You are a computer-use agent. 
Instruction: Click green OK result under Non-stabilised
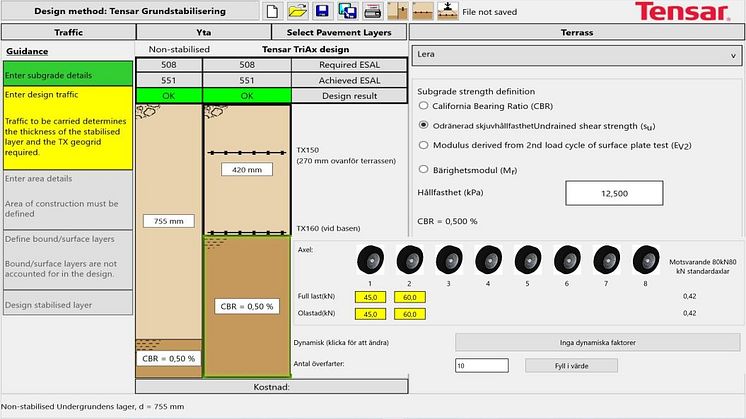pos(169,96)
